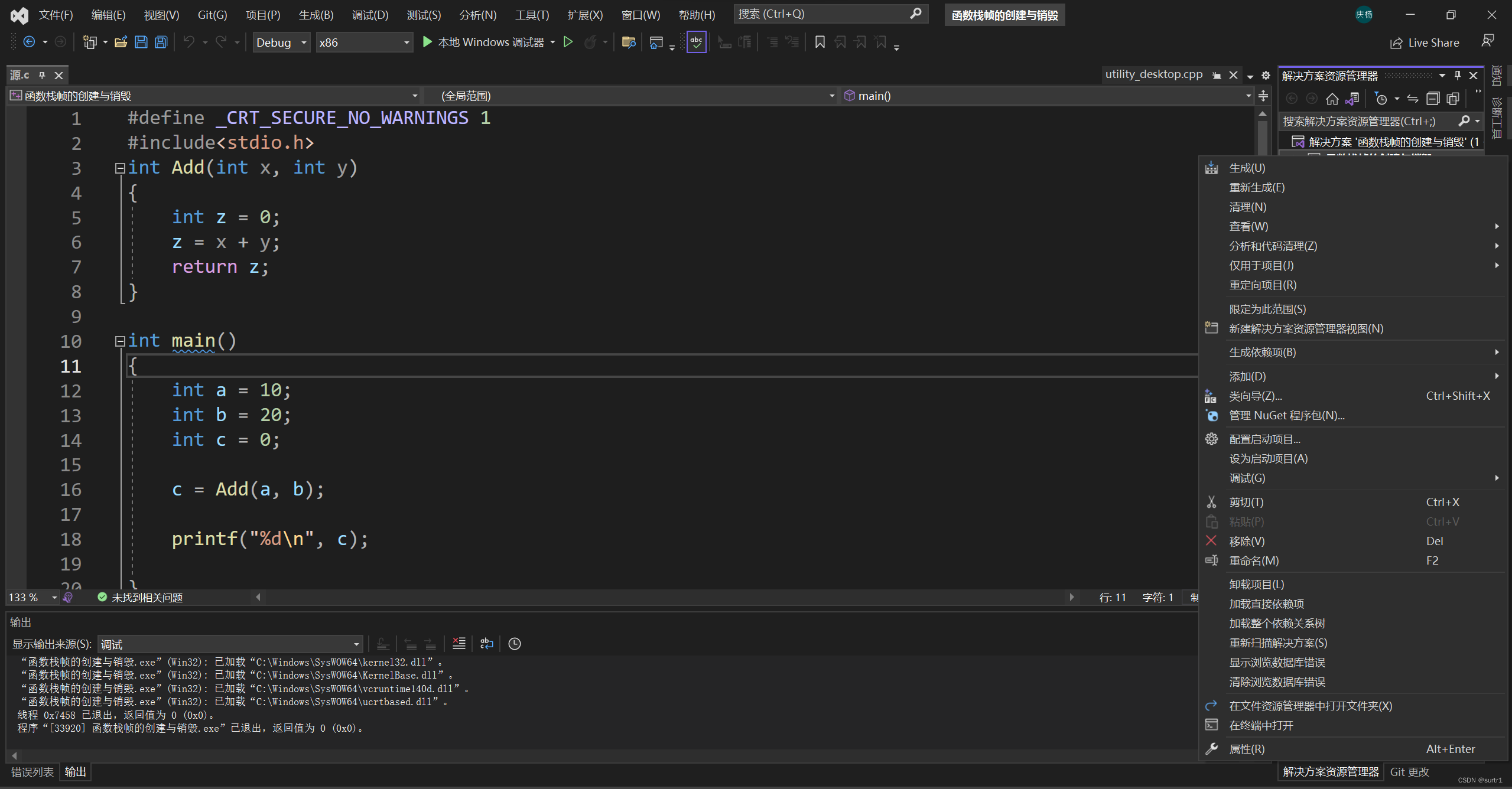Viewport: 1512px width, 789px height.
Task: Toggle the abc spell checker button
Action: click(x=696, y=42)
